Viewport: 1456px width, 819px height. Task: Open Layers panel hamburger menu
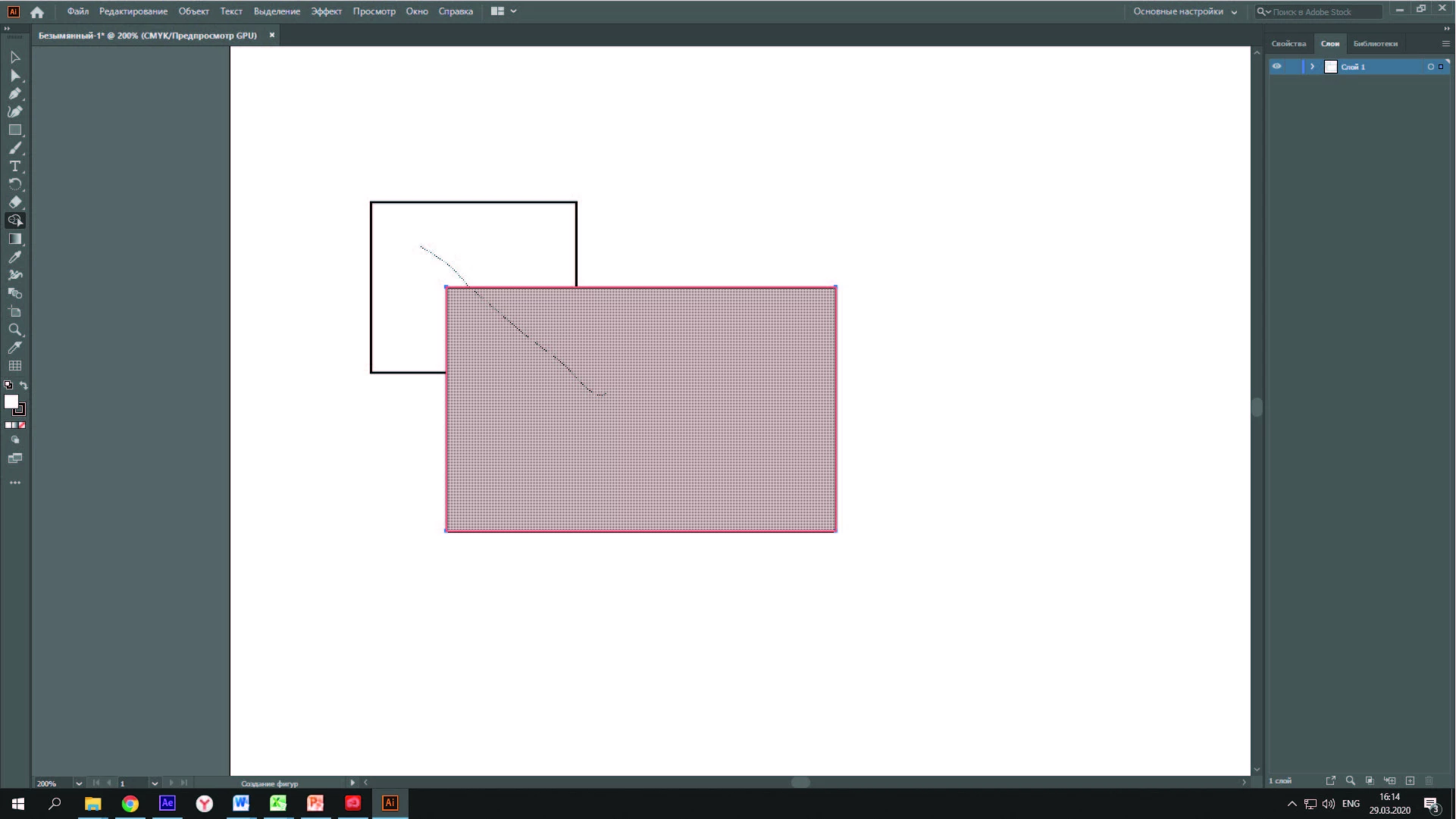click(1445, 43)
